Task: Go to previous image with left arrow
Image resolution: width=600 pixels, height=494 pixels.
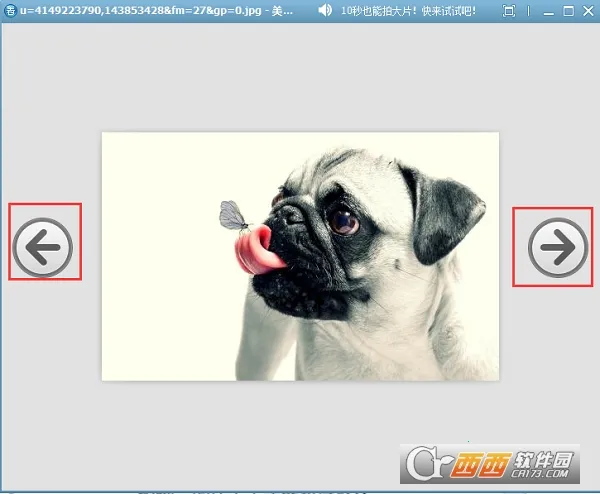Action: click(x=44, y=243)
